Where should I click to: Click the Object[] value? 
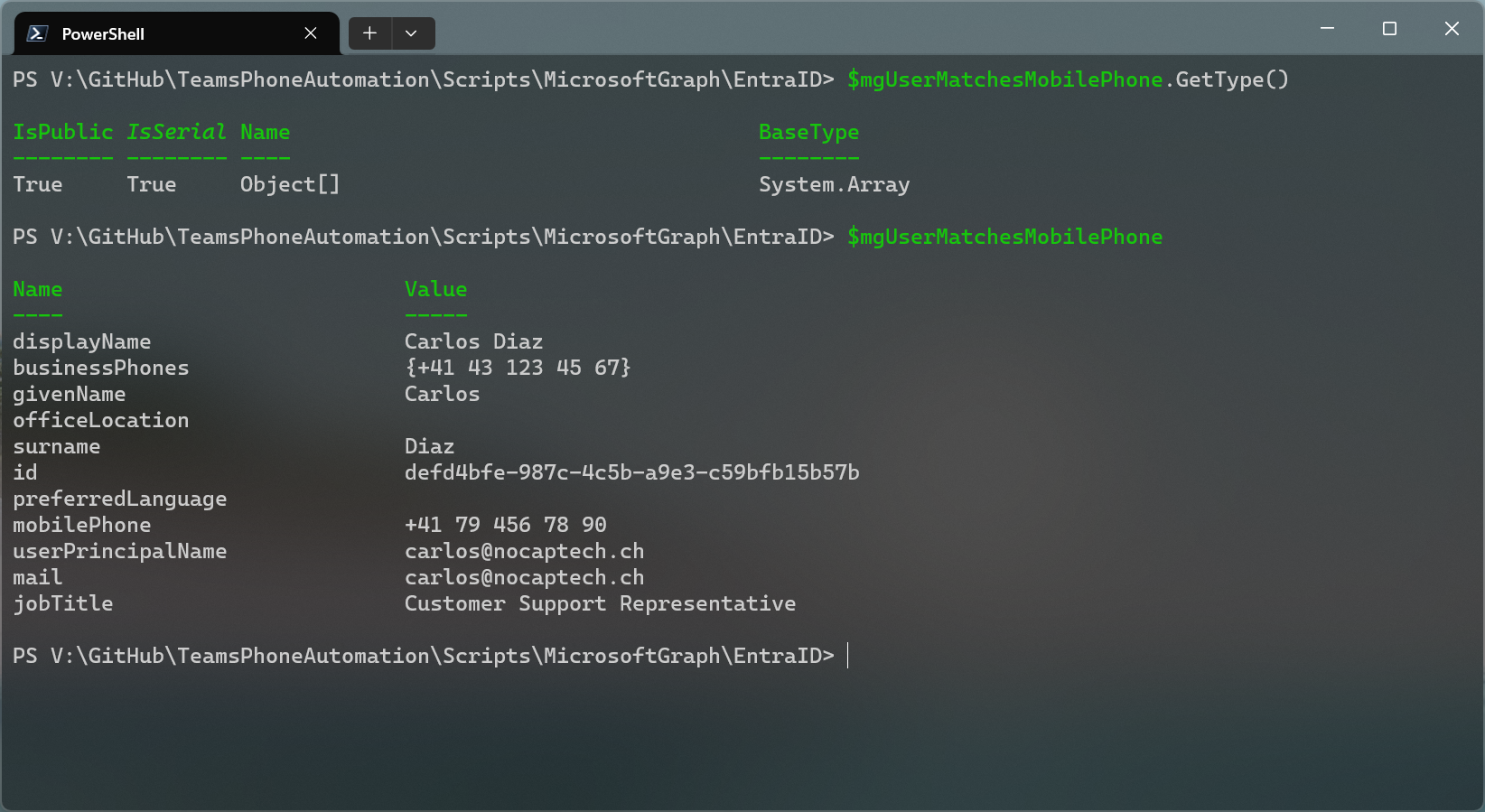click(290, 184)
